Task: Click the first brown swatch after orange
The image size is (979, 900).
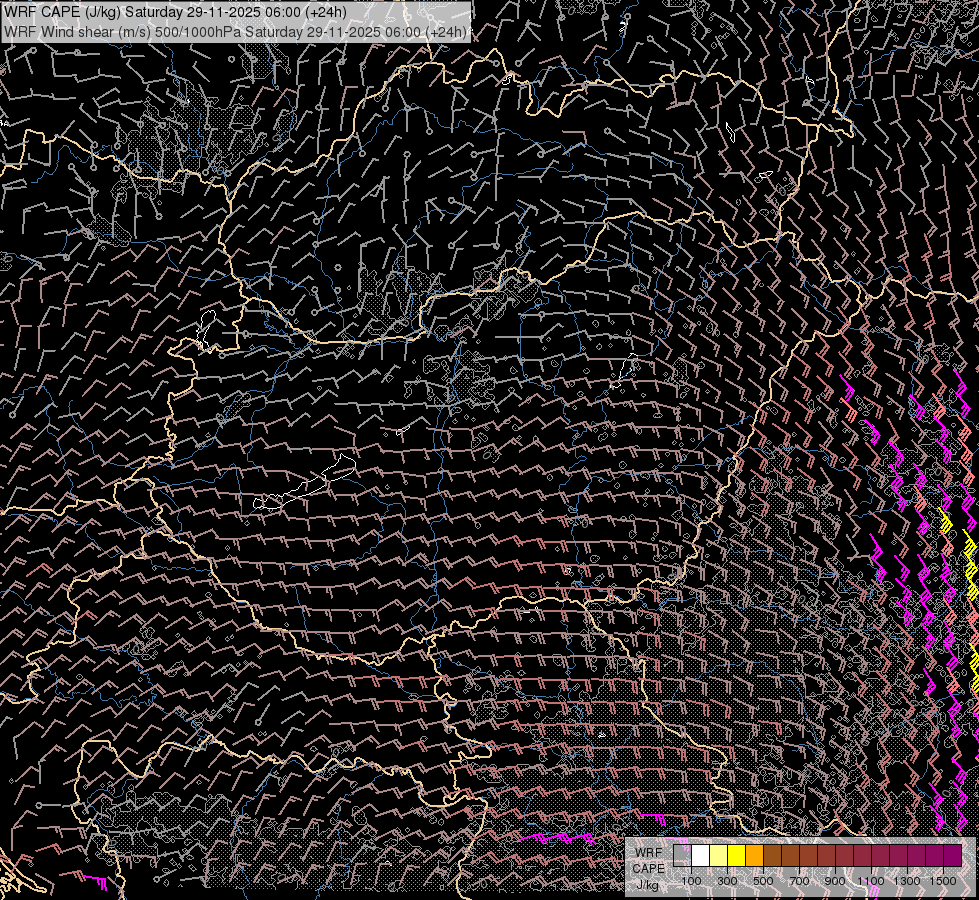Action: pyautogui.click(x=773, y=856)
